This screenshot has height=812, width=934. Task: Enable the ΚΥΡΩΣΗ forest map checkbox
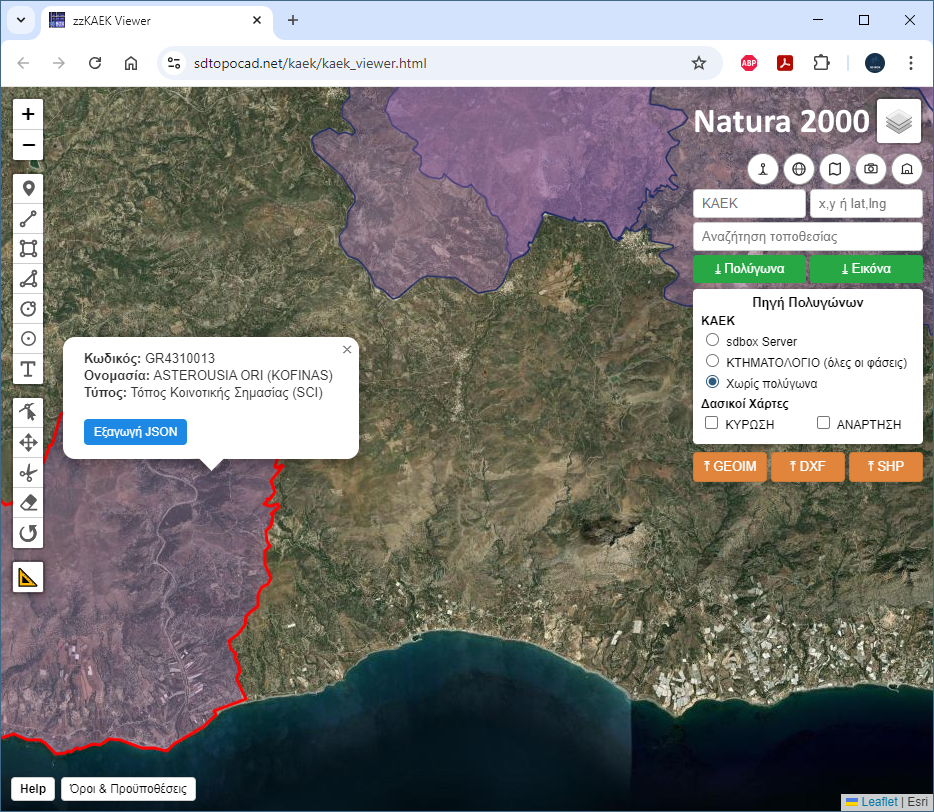coord(712,424)
